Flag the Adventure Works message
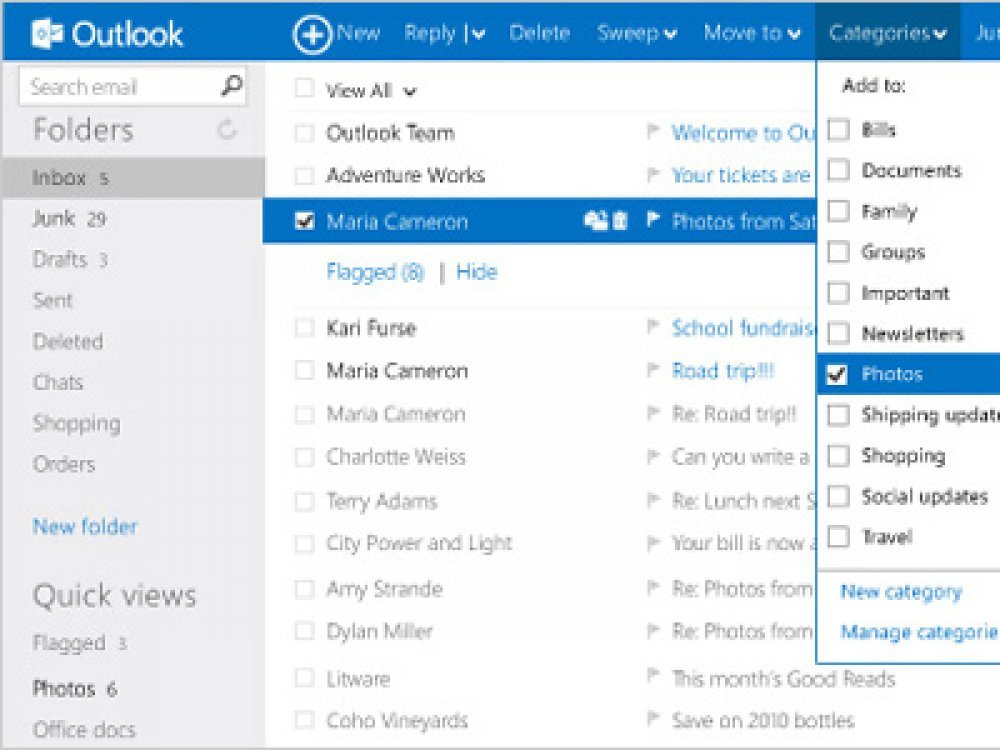The height and width of the screenshot is (750, 1000). [652, 174]
